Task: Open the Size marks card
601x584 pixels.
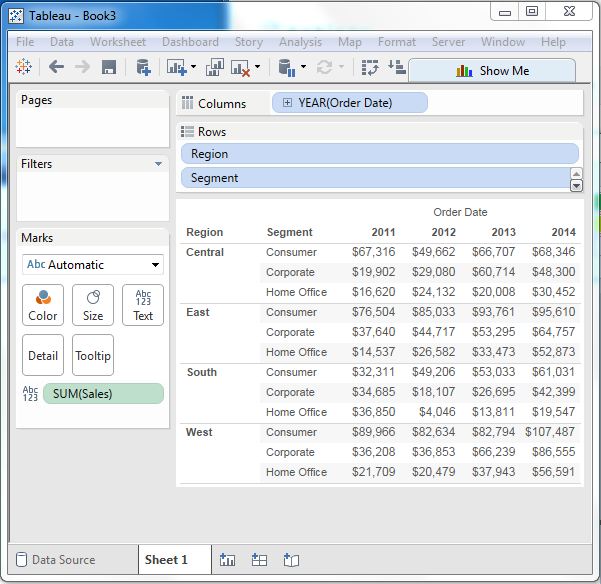Action: (x=93, y=305)
